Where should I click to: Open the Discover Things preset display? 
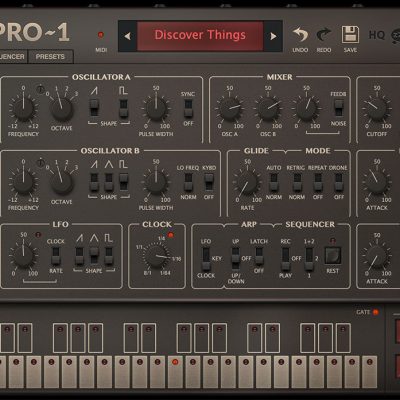coord(200,36)
